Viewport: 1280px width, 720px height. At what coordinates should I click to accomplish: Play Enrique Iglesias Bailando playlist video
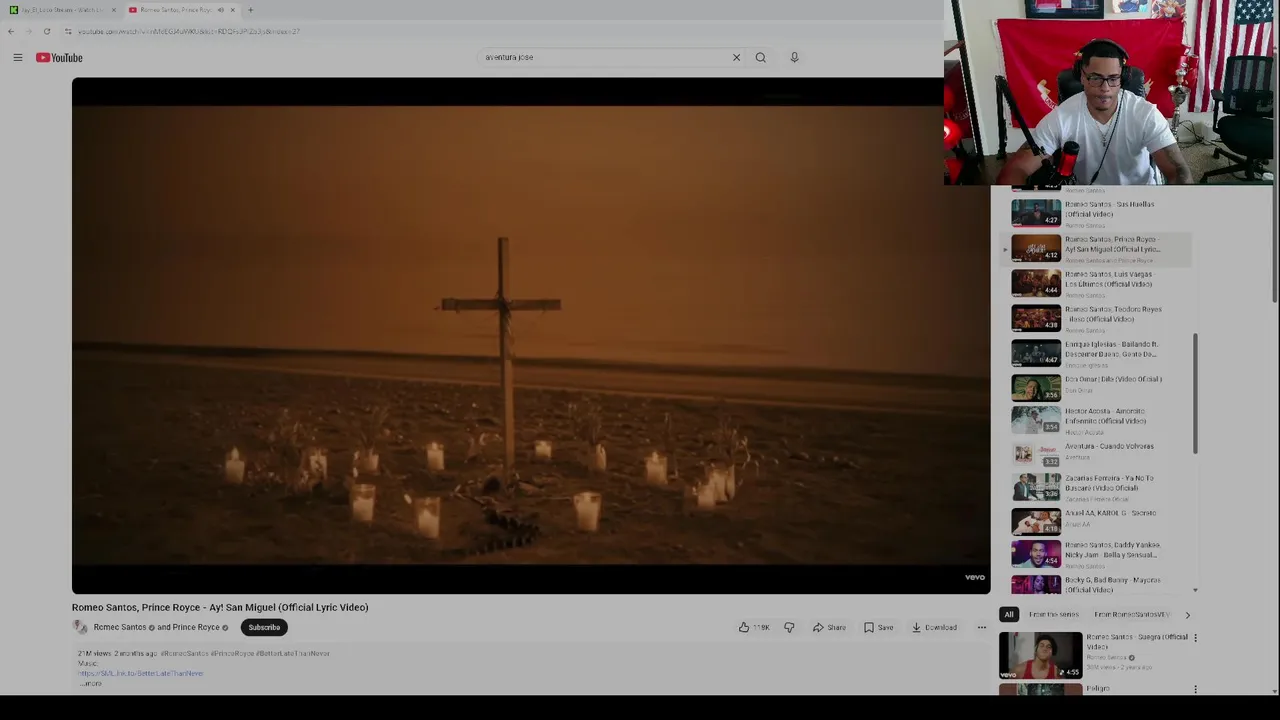[1096, 353]
